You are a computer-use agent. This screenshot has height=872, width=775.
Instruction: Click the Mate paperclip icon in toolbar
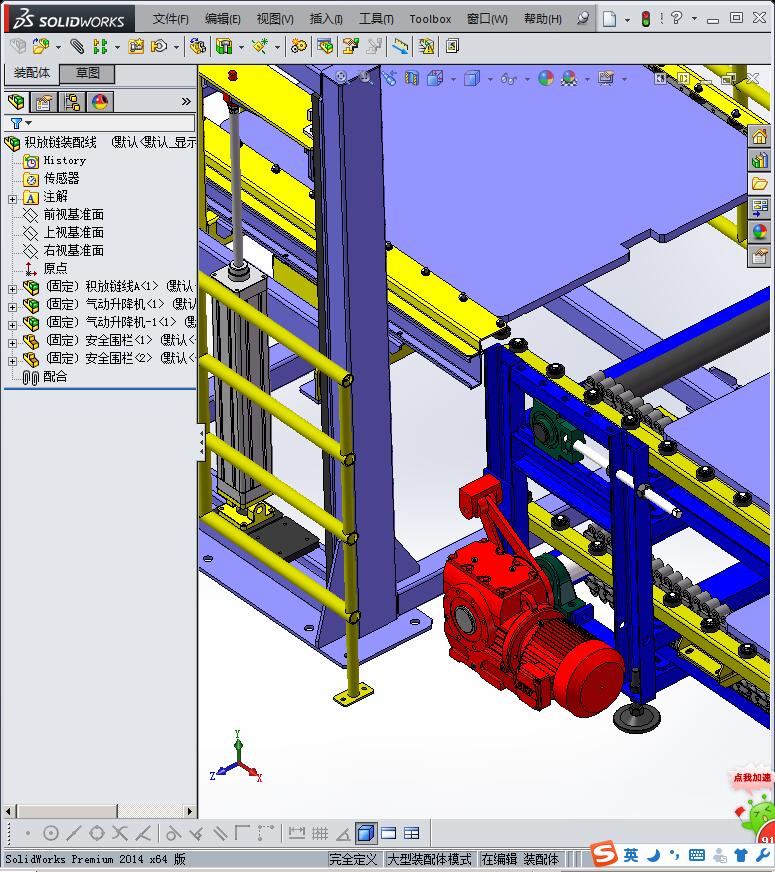point(77,46)
